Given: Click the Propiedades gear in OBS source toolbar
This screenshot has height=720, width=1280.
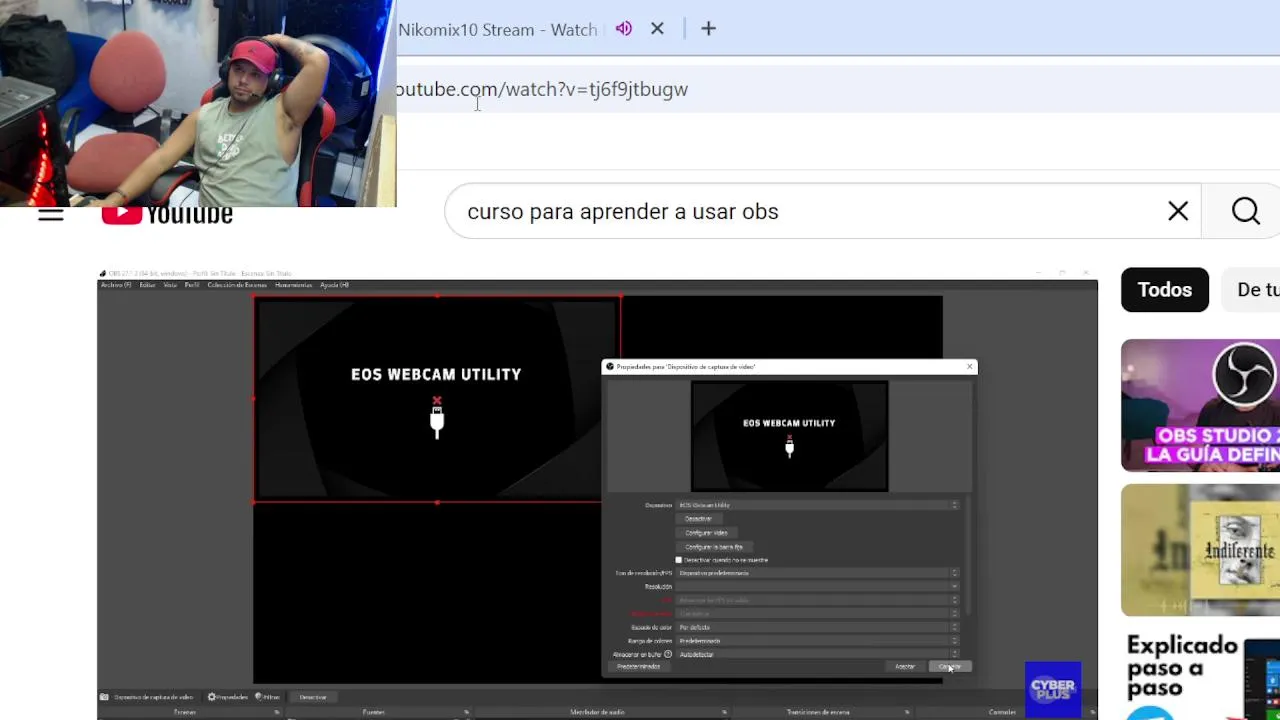Looking at the screenshot, I should 228,697.
